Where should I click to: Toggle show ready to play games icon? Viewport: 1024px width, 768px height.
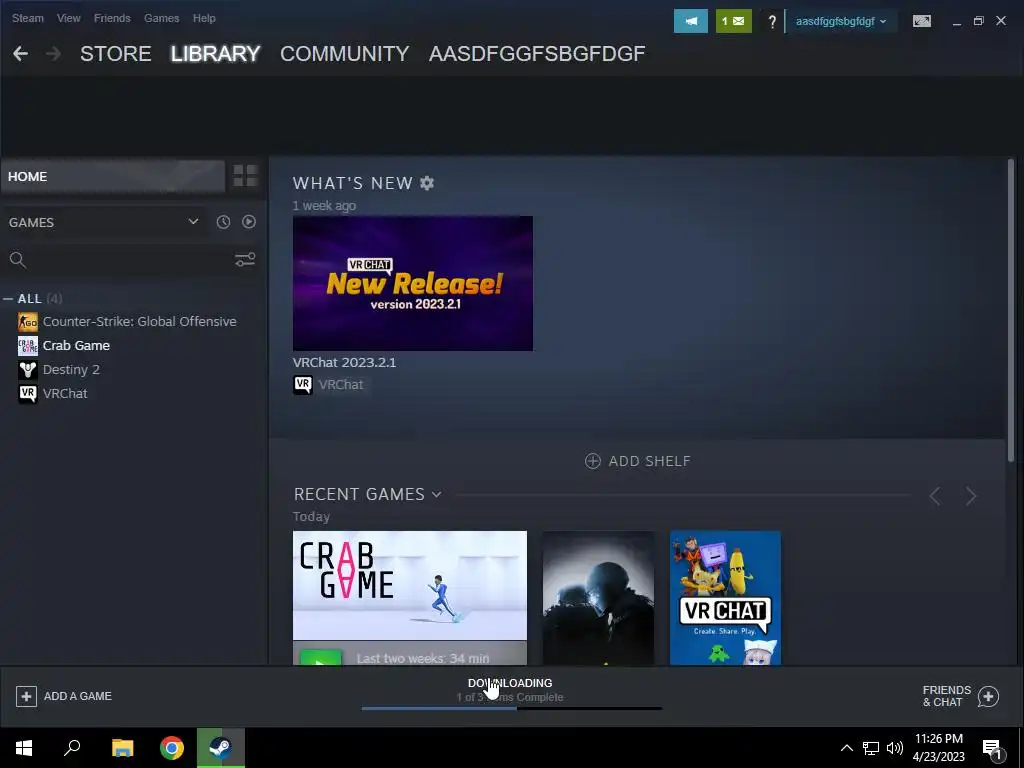pyautogui.click(x=249, y=222)
